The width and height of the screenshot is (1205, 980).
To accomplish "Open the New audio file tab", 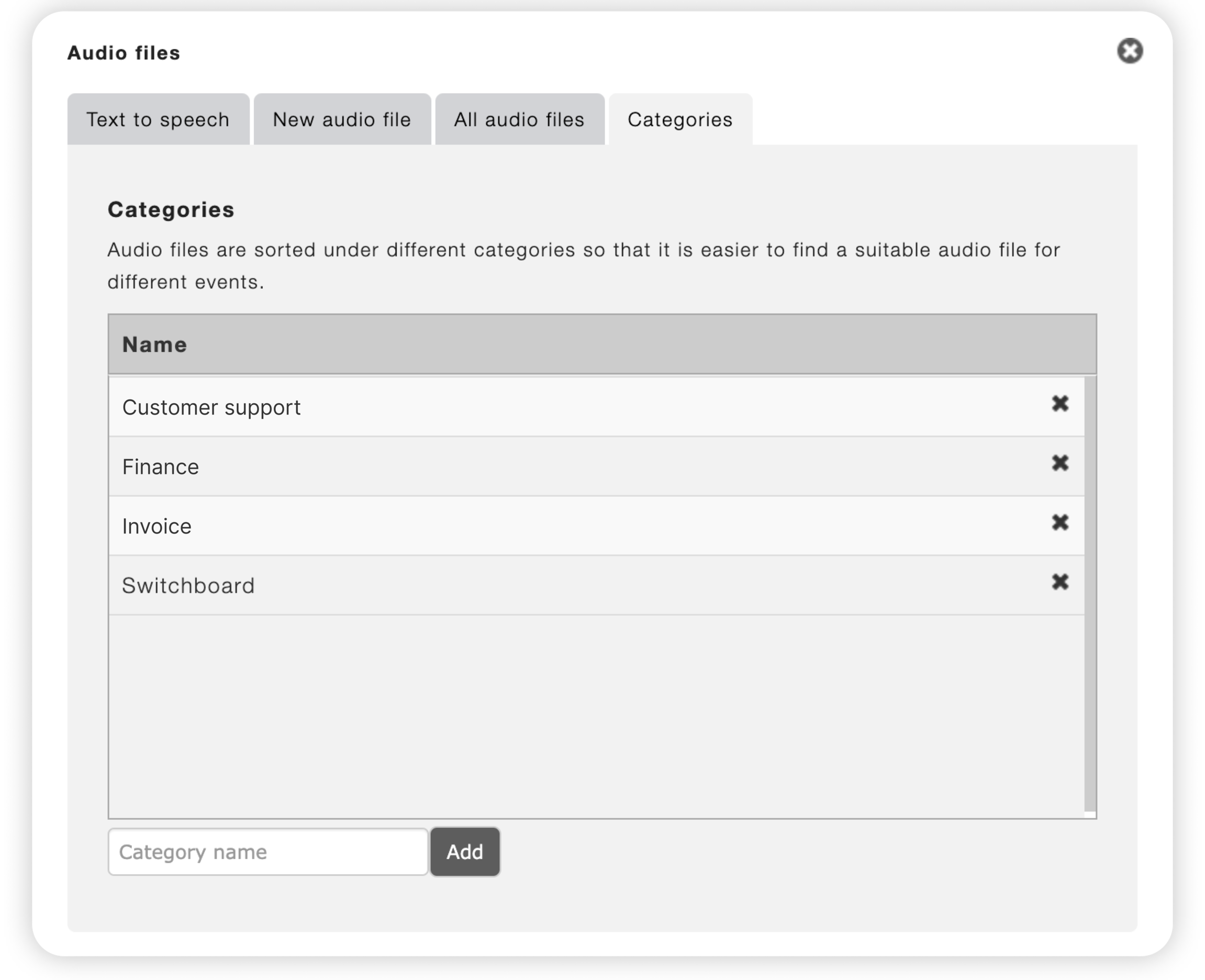I will (342, 119).
